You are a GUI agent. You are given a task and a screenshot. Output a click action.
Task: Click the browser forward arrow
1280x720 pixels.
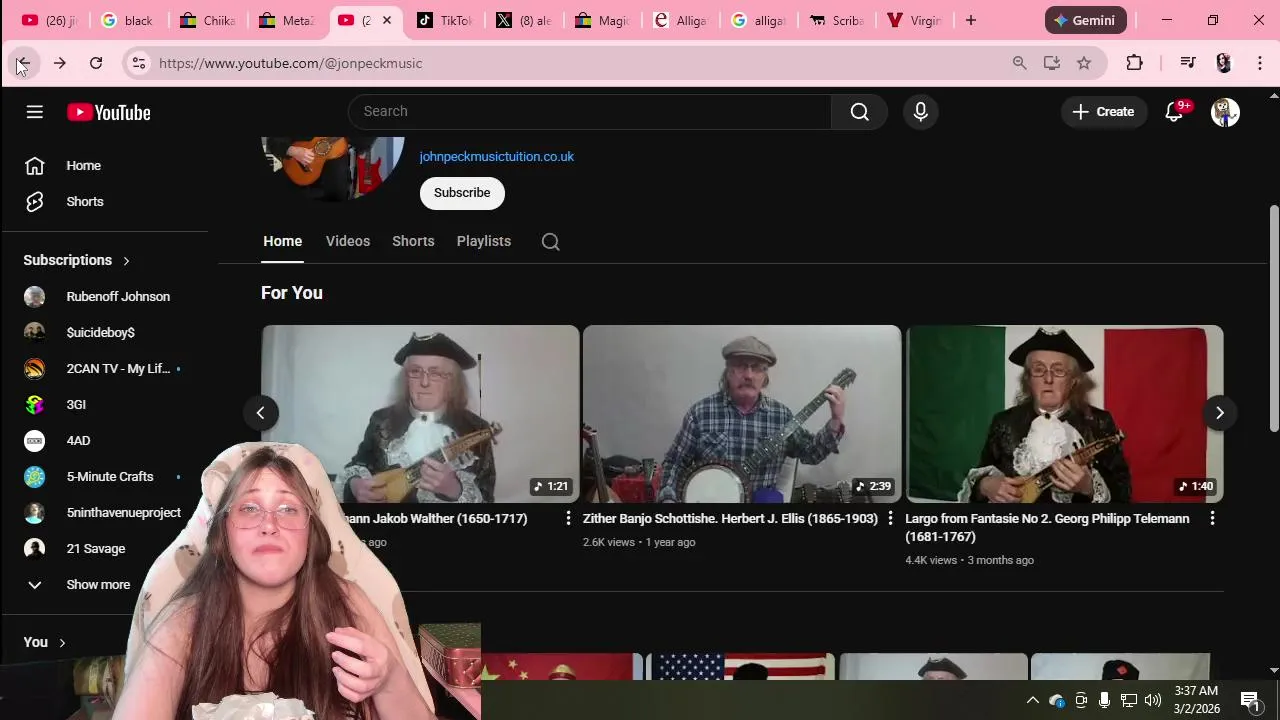[60, 63]
